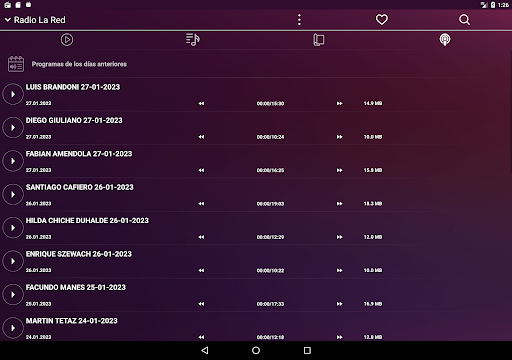512x360 pixels.
Task: Rewind the MARTIN TETAZ episode
Action: (201, 337)
